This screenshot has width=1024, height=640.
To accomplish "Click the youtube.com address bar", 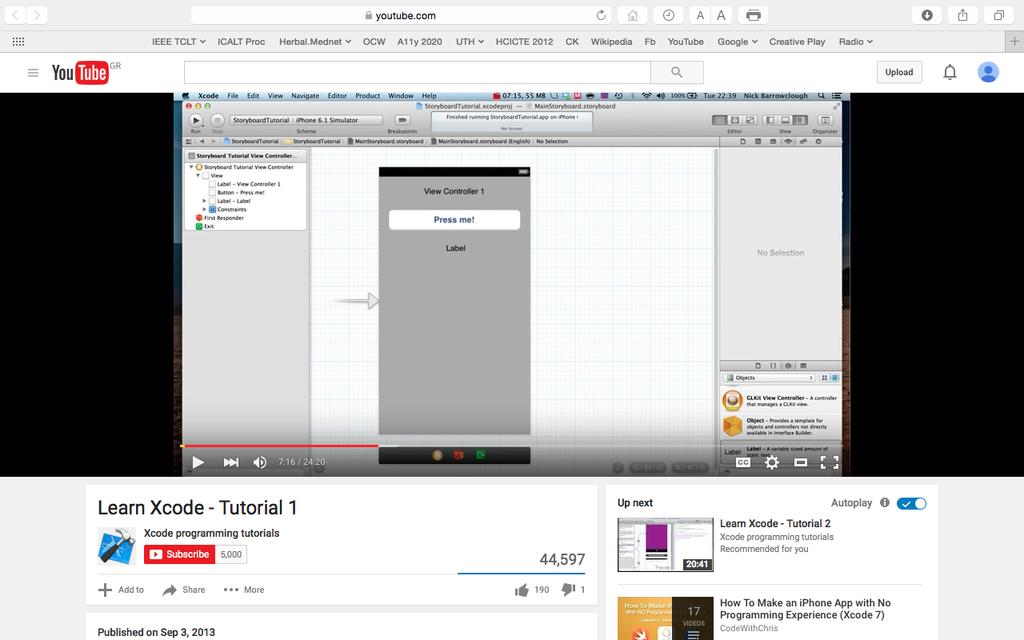I will pyautogui.click(x=401, y=15).
